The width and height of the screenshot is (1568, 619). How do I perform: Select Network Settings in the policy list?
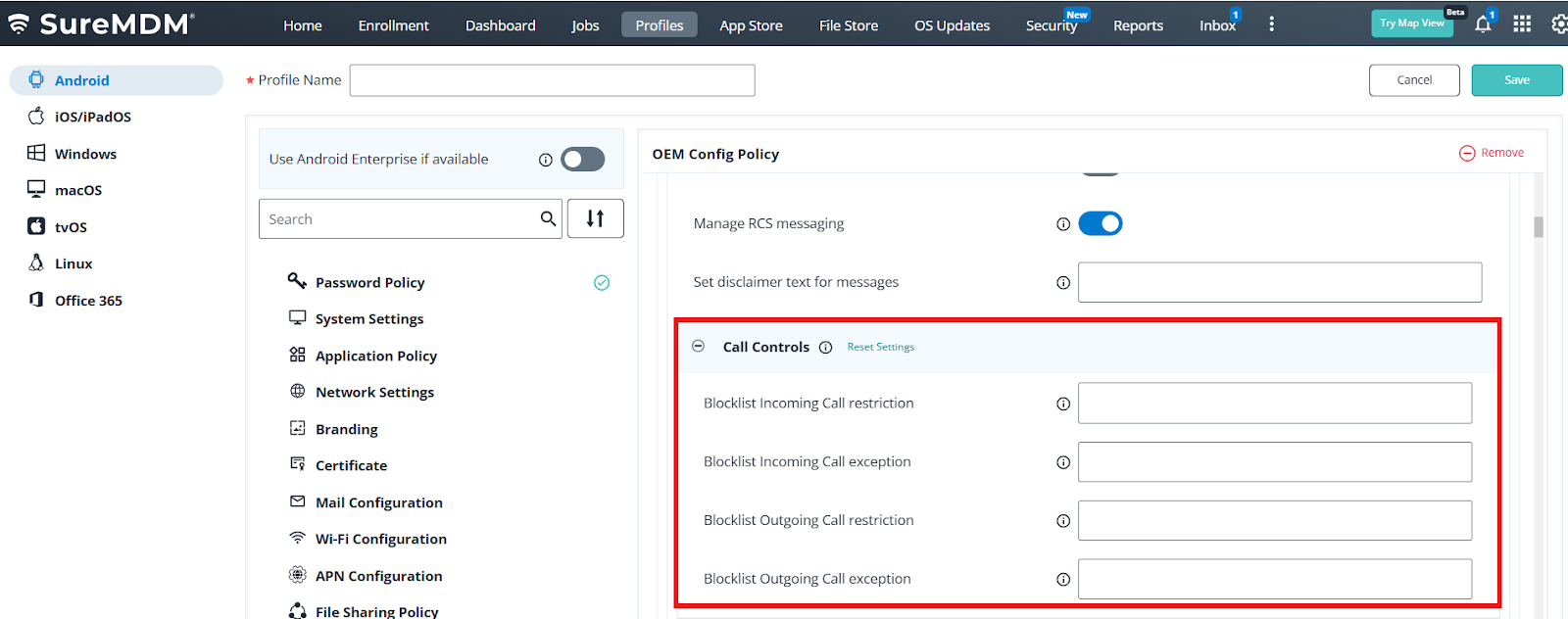tap(374, 393)
